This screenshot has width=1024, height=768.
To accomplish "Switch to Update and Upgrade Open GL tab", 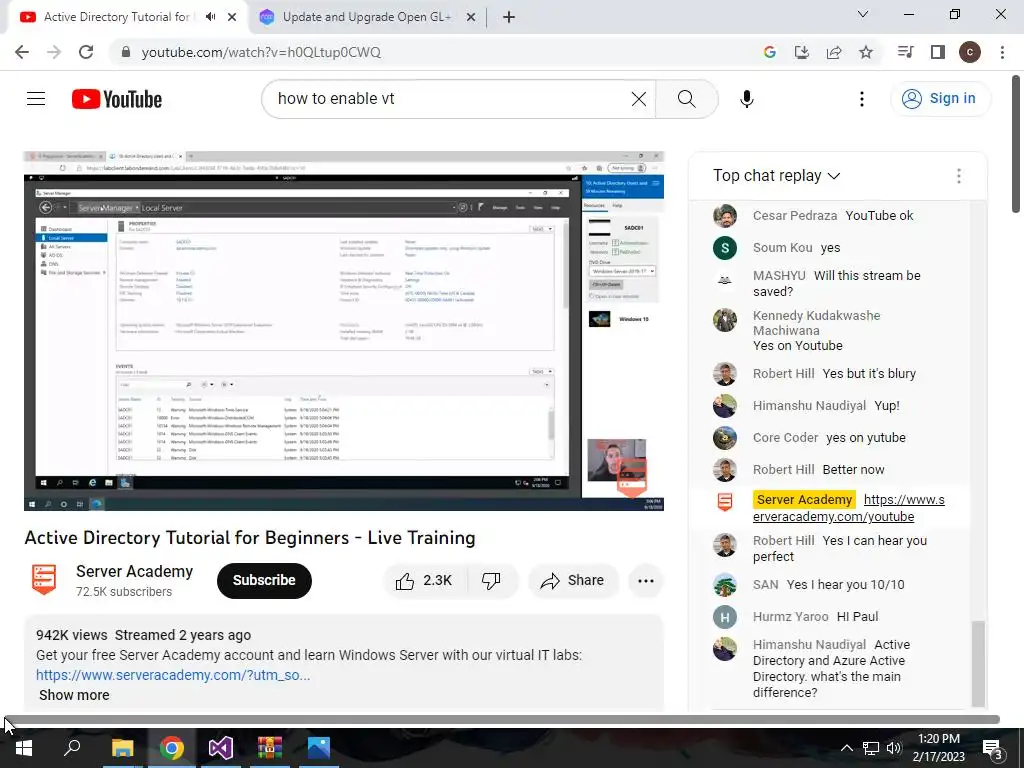I will [x=367, y=17].
